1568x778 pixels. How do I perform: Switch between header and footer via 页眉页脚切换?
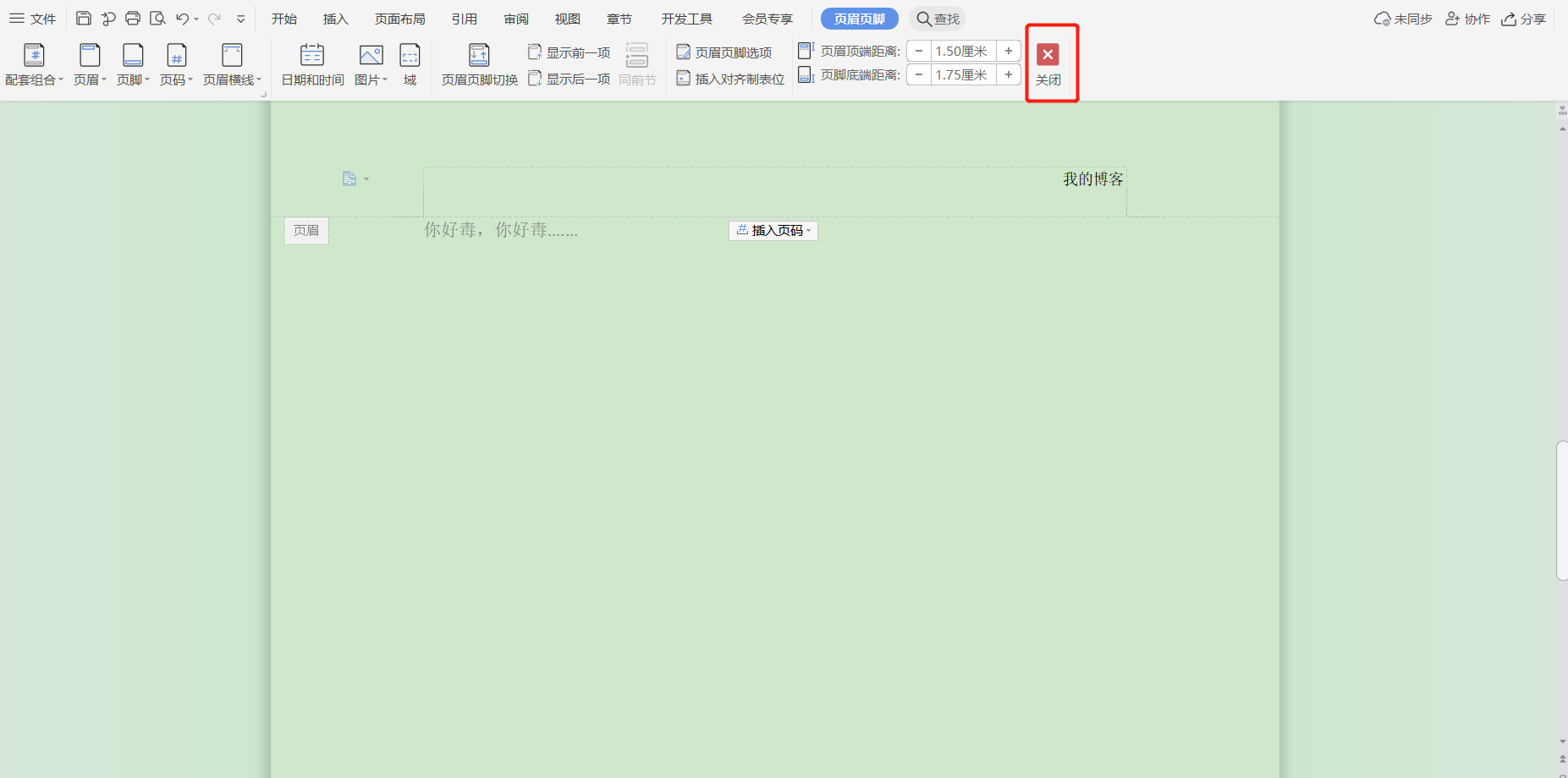478,63
